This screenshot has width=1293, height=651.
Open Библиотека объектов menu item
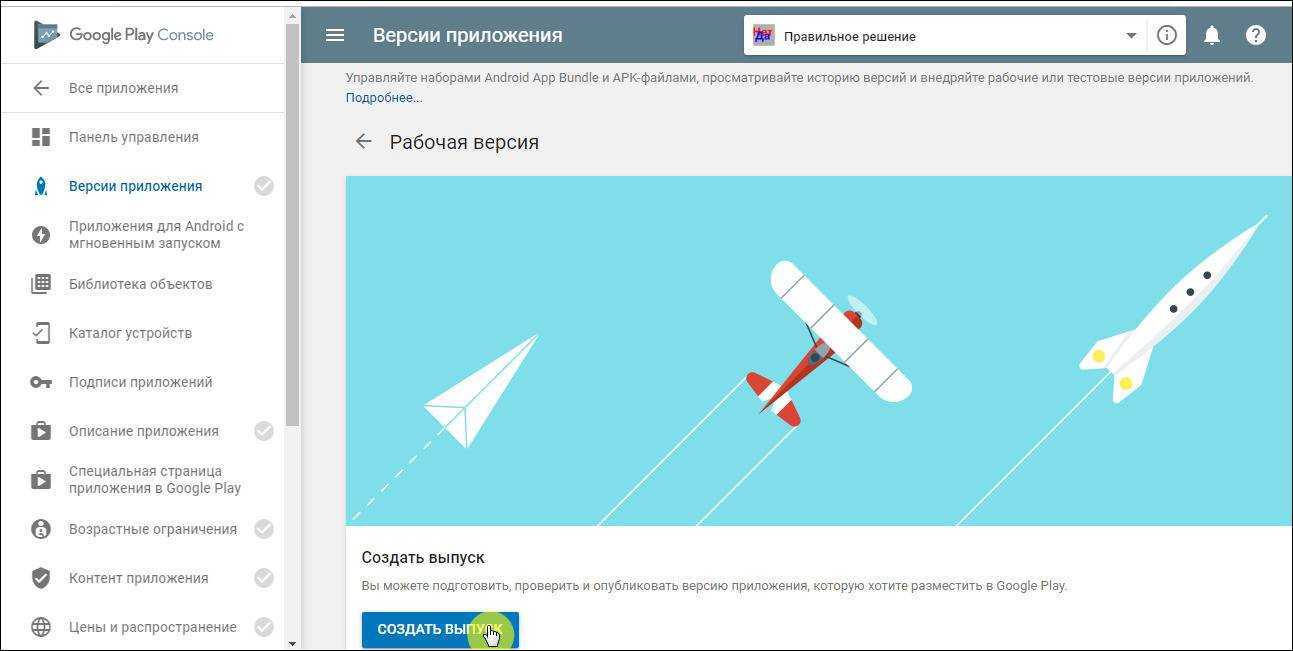point(142,284)
